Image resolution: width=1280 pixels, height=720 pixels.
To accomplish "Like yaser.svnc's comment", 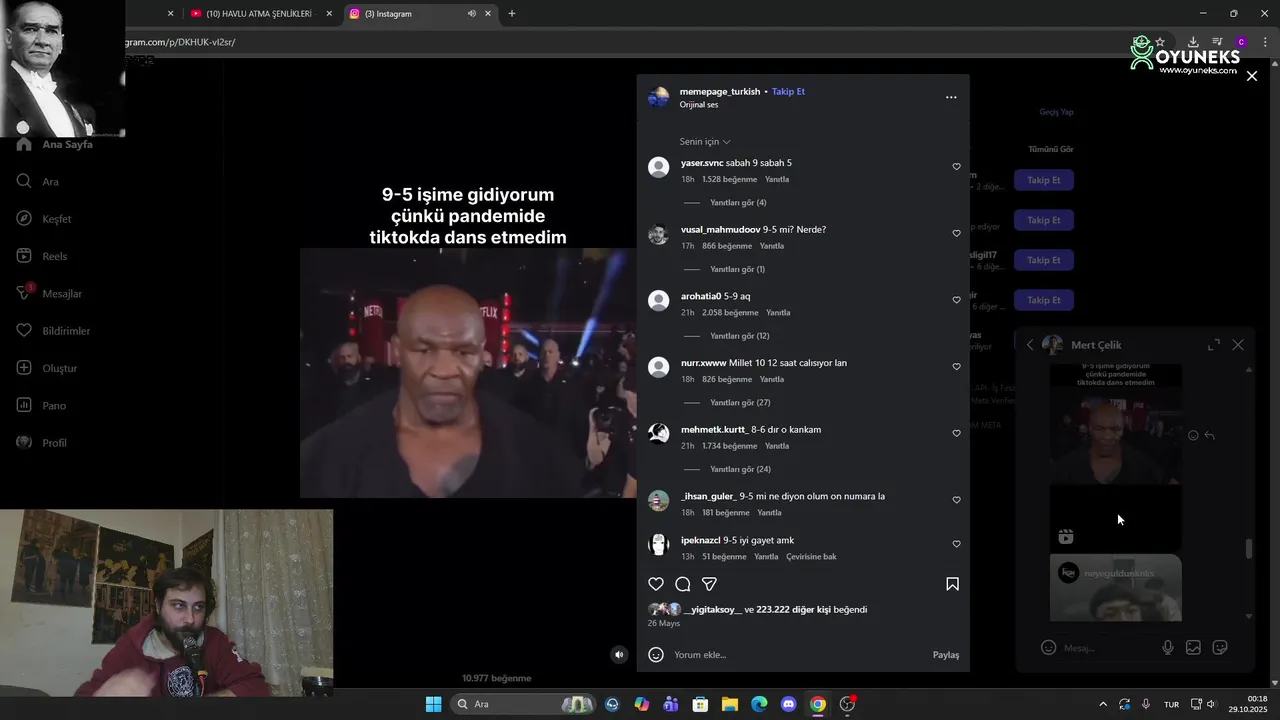I will click(x=956, y=167).
